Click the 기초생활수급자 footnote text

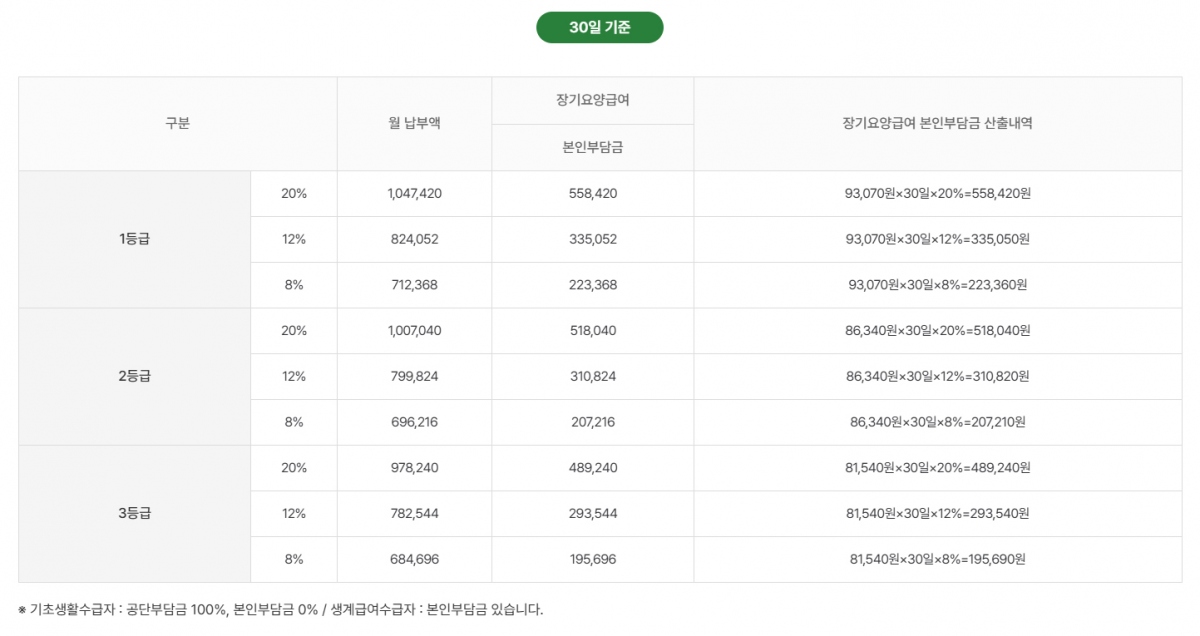(x=280, y=610)
